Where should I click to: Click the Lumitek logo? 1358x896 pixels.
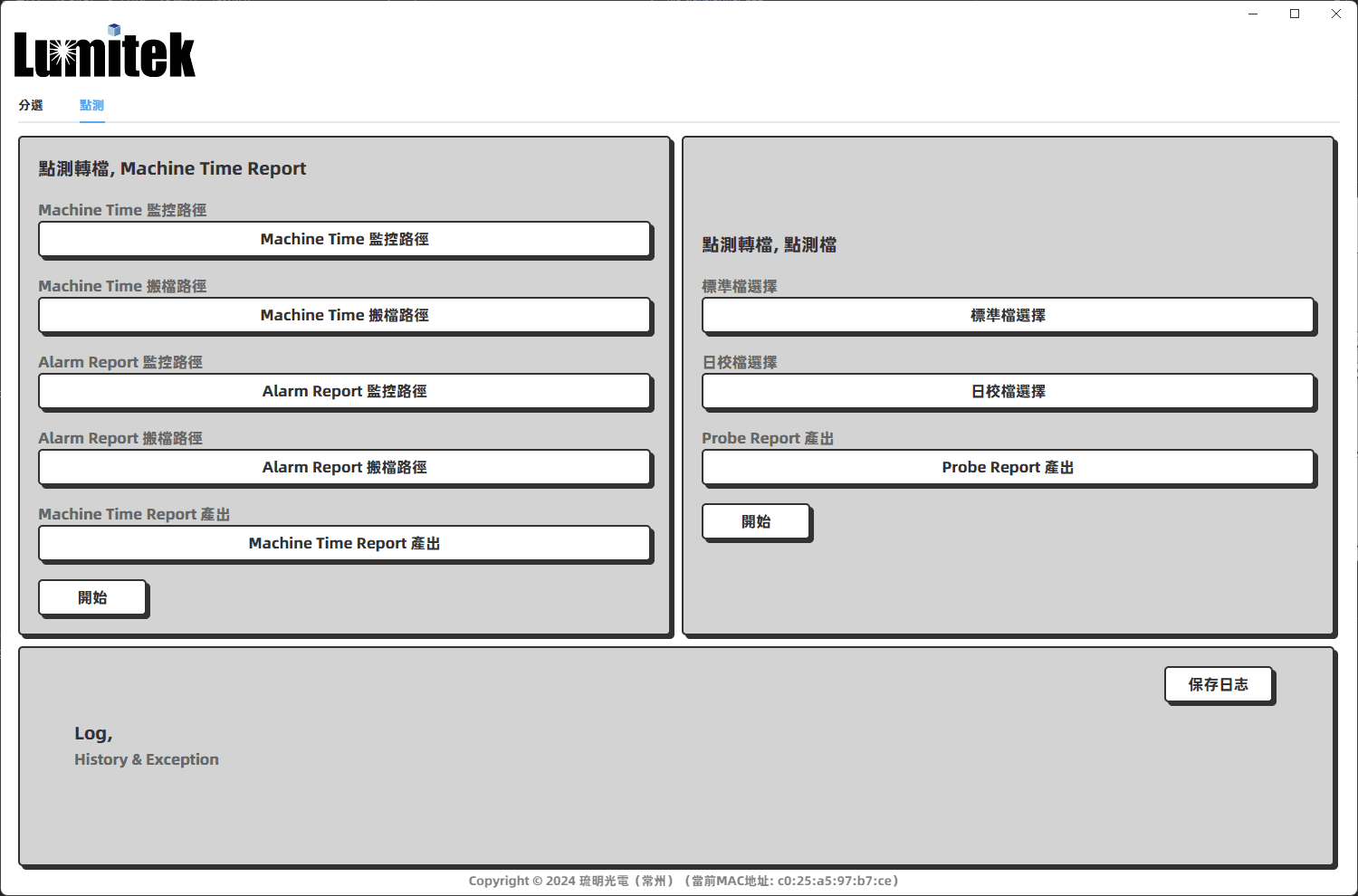coord(105,54)
